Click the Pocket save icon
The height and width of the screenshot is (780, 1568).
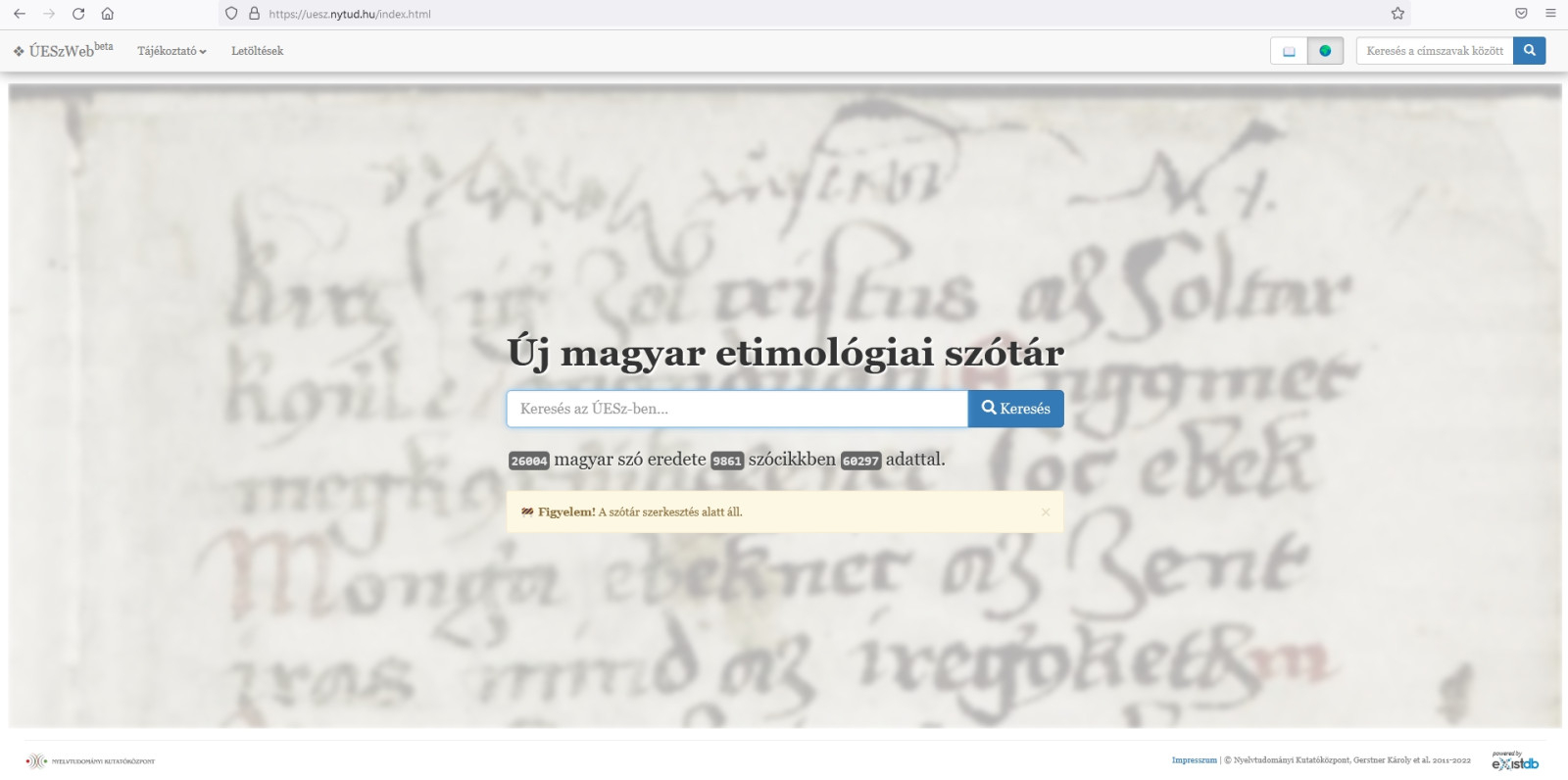coord(1521,14)
